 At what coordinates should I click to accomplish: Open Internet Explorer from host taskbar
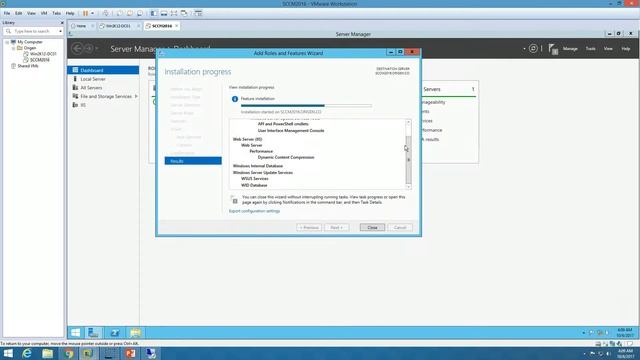(27, 353)
